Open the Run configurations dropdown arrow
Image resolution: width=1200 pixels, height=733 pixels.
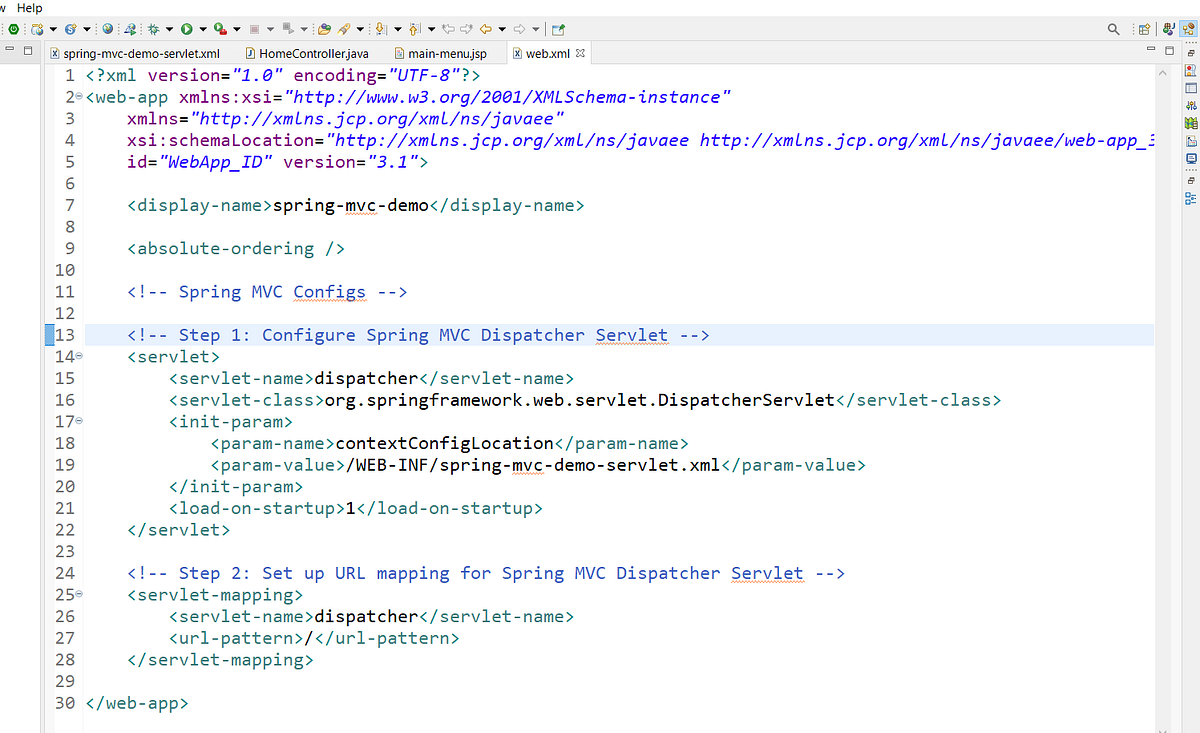click(x=203, y=29)
